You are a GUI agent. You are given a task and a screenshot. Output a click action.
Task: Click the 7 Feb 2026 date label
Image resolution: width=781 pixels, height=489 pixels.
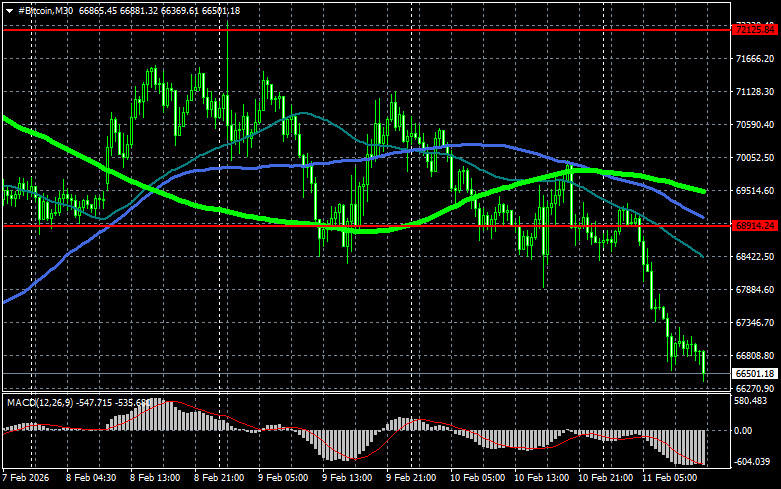pos(26,478)
